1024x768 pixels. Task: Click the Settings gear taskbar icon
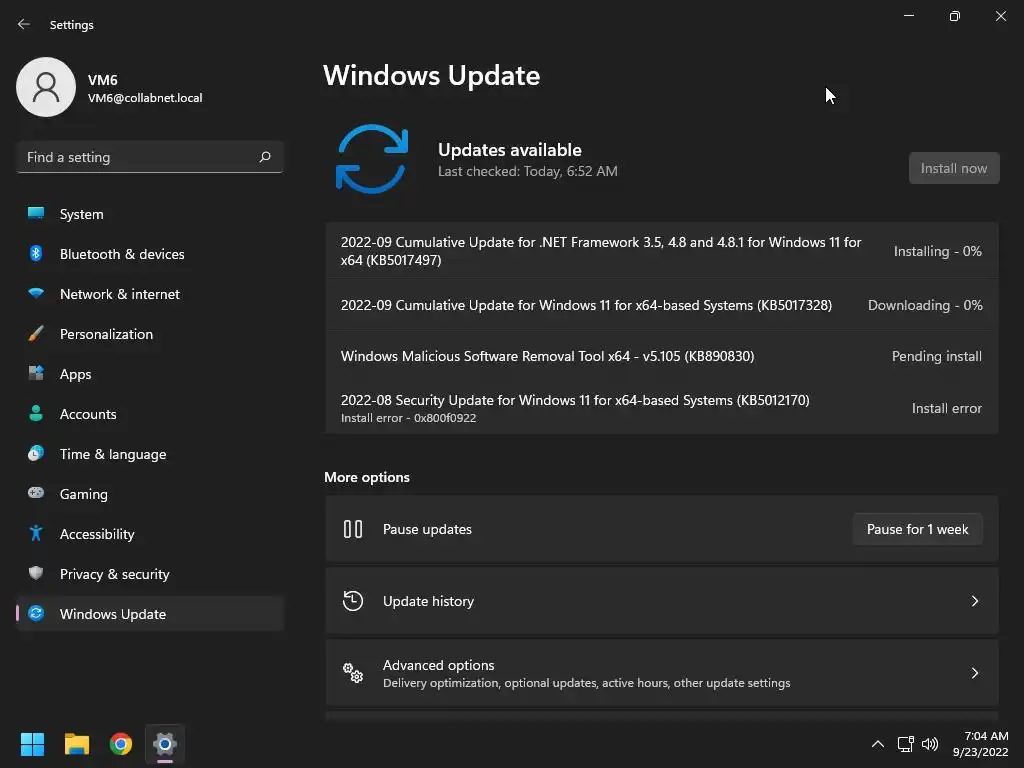pyautogui.click(x=165, y=744)
